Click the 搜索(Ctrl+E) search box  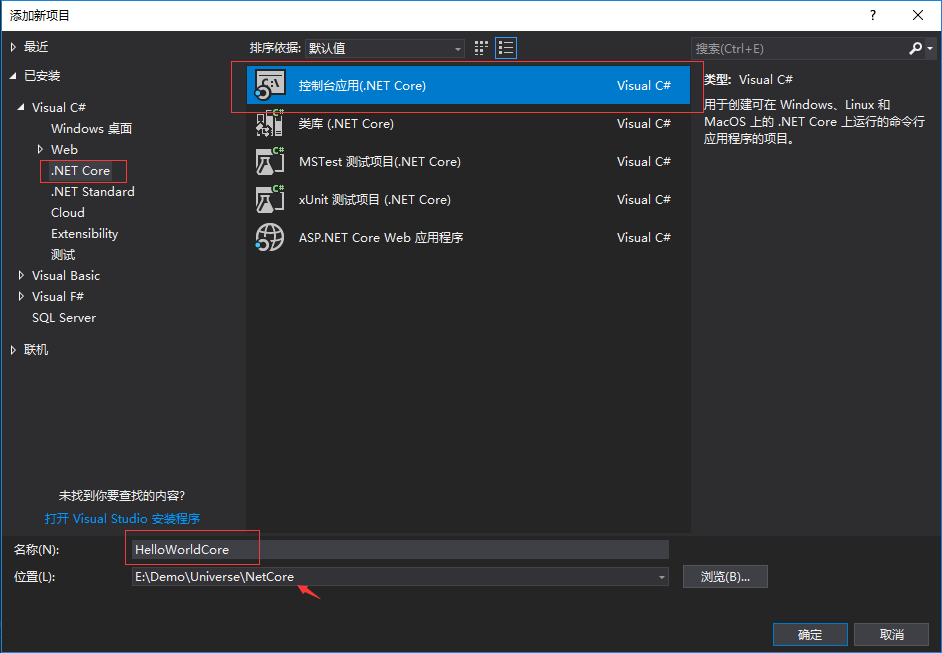coord(799,48)
